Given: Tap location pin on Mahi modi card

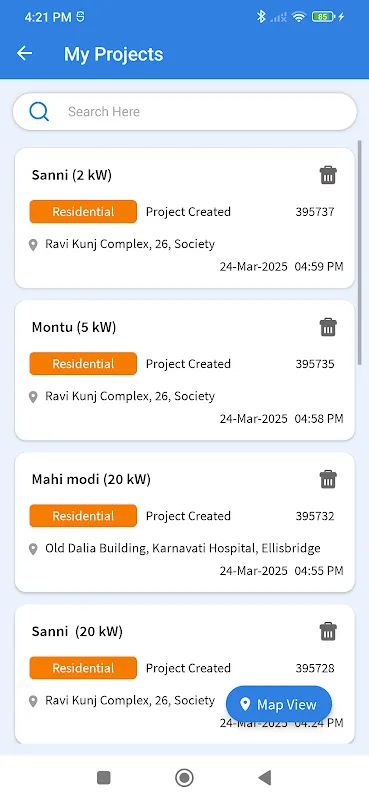Looking at the screenshot, I should coord(33,549).
